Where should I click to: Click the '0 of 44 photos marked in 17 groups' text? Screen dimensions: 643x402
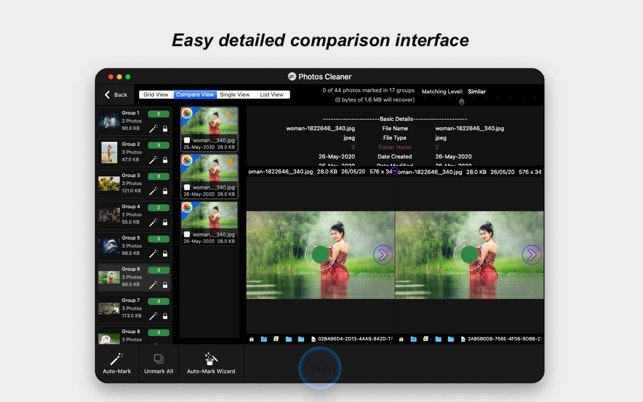(368, 90)
